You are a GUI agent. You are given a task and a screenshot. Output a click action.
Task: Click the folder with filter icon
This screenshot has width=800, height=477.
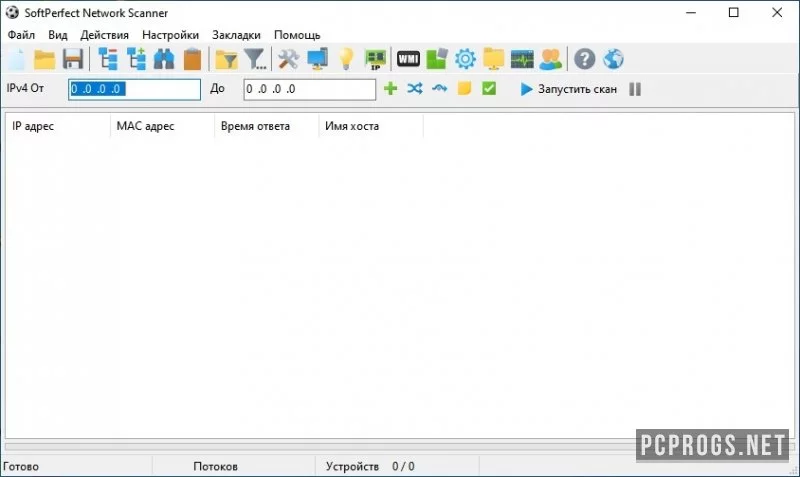click(226, 59)
